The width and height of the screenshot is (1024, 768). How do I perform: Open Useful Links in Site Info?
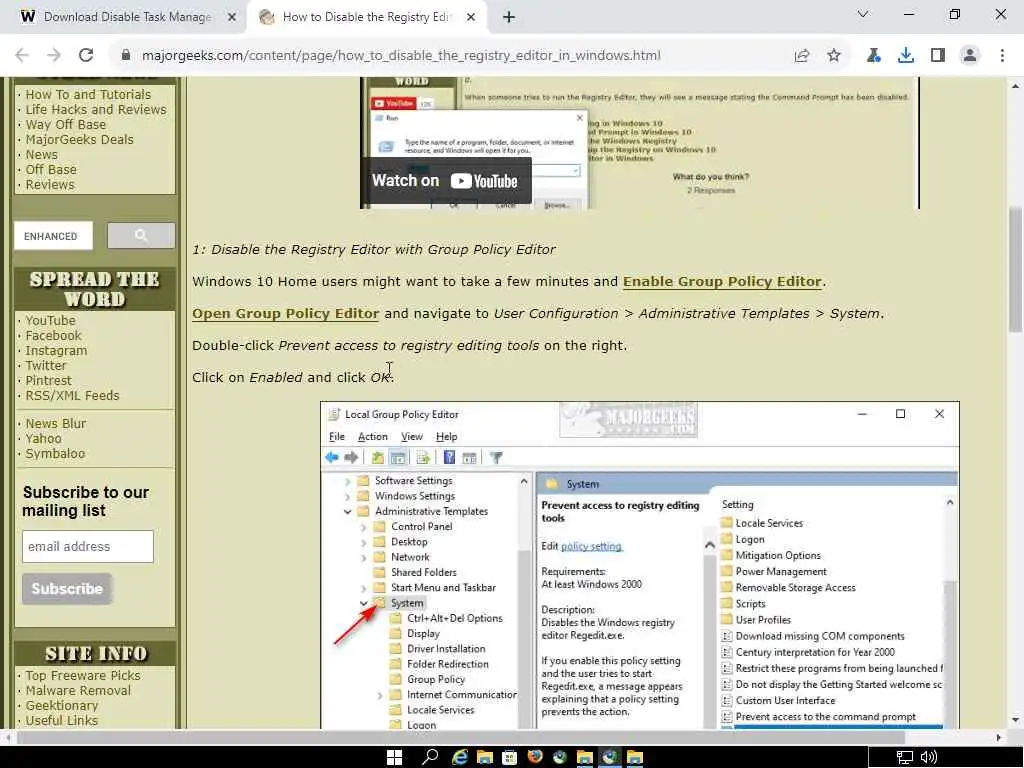click(62, 721)
